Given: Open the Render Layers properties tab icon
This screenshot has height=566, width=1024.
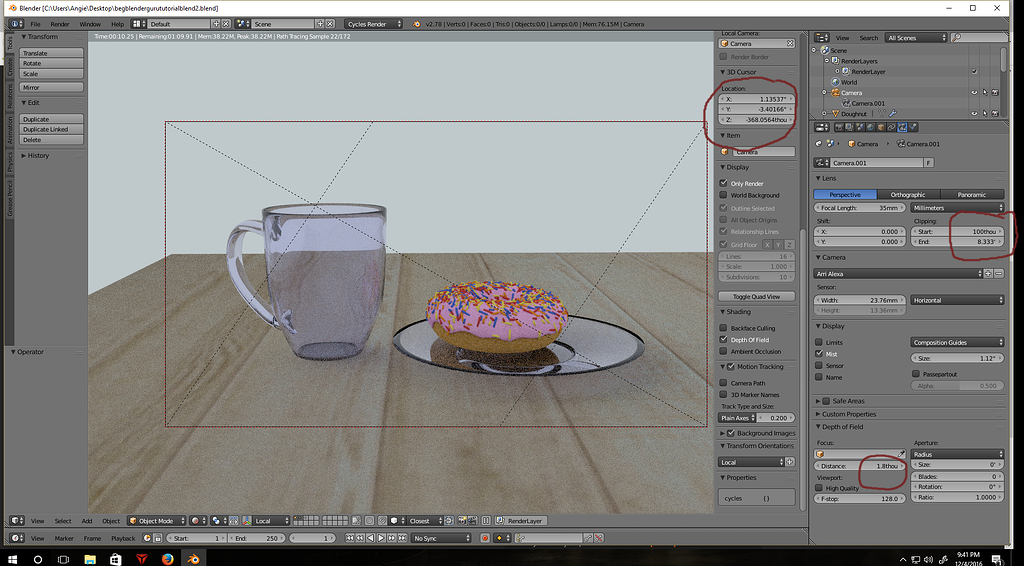Looking at the screenshot, I should click(850, 127).
